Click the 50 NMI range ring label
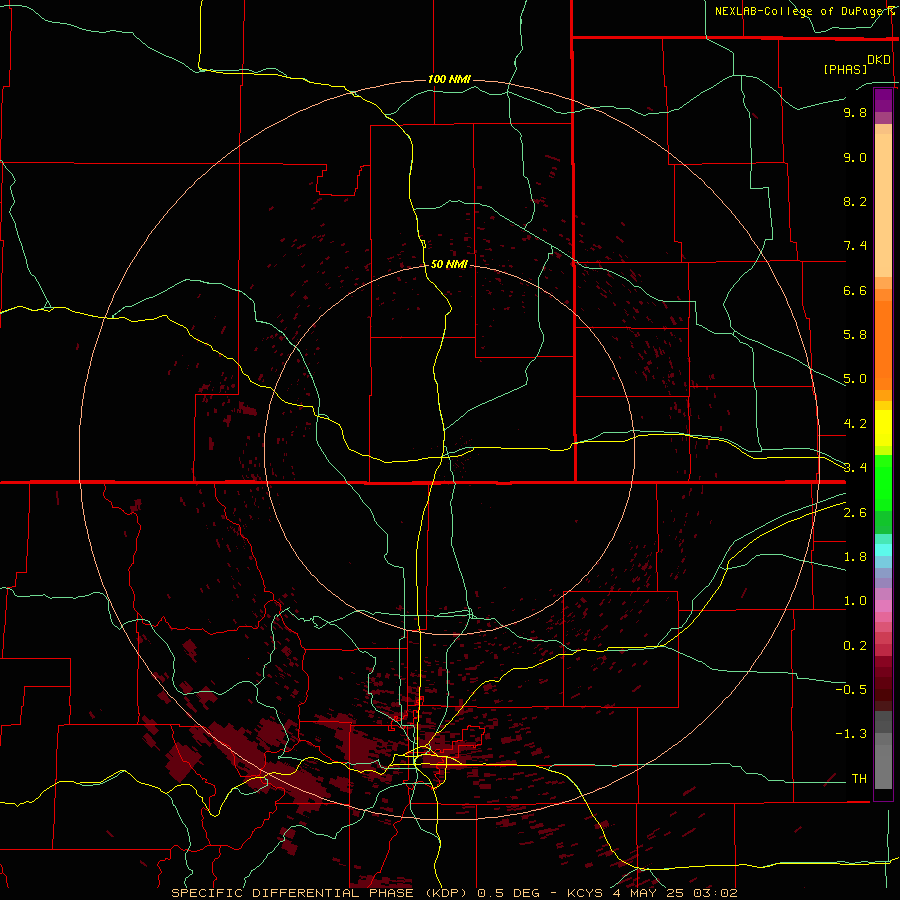The image size is (900, 900). pyautogui.click(x=449, y=264)
